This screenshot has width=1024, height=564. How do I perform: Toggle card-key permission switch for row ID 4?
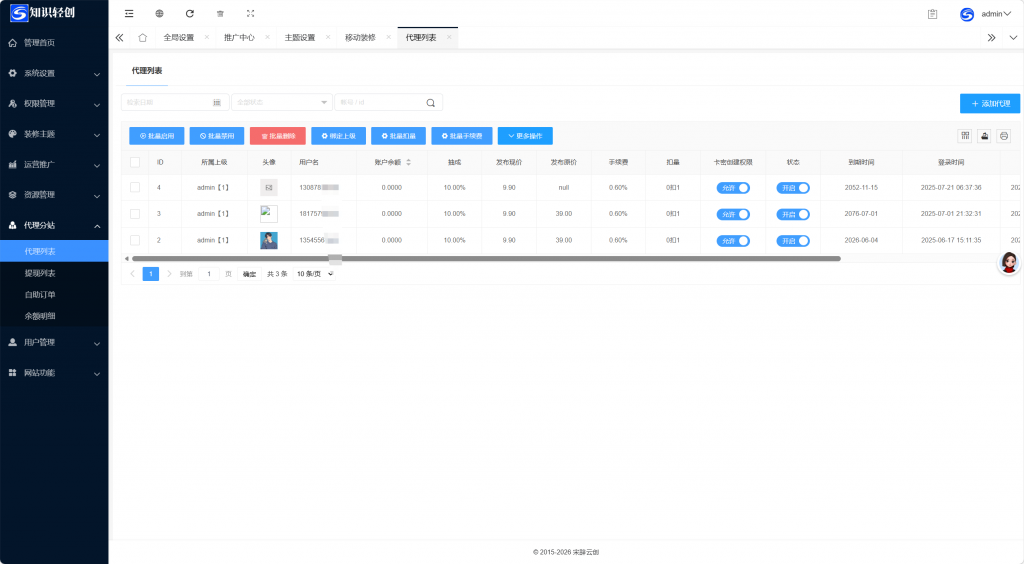click(733, 188)
